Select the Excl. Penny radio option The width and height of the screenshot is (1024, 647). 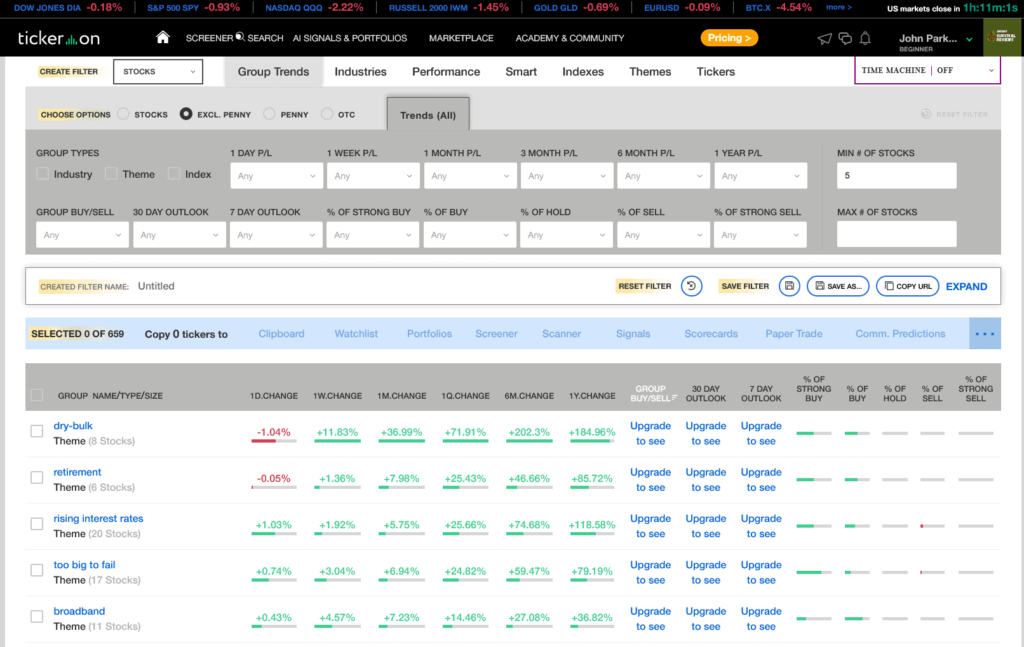[x=186, y=114]
